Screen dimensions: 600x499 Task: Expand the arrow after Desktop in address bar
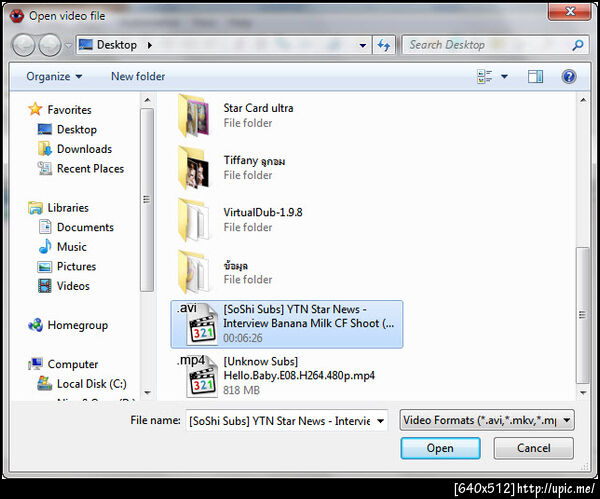[150, 45]
